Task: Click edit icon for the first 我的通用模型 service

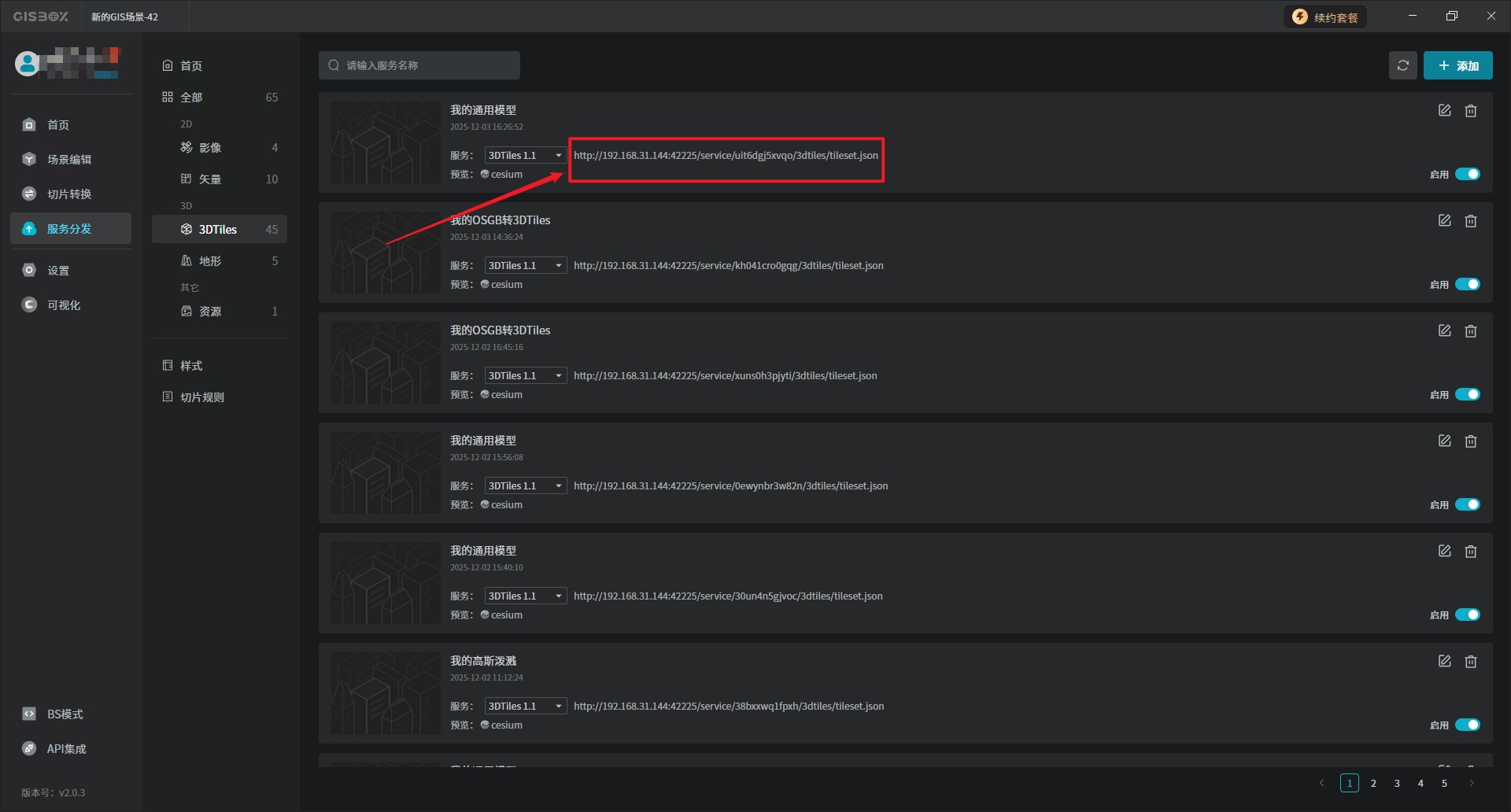Action: (x=1444, y=111)
